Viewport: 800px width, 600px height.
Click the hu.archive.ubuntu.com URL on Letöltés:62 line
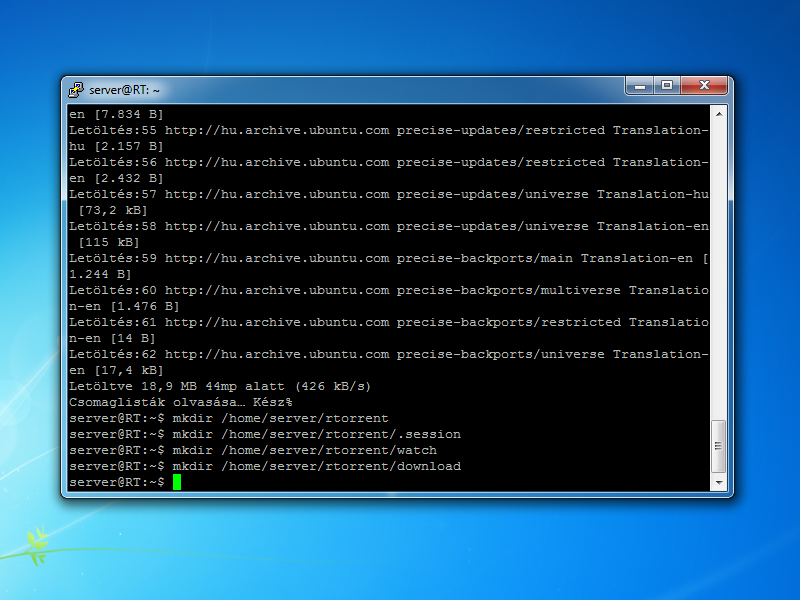(277, 354)
